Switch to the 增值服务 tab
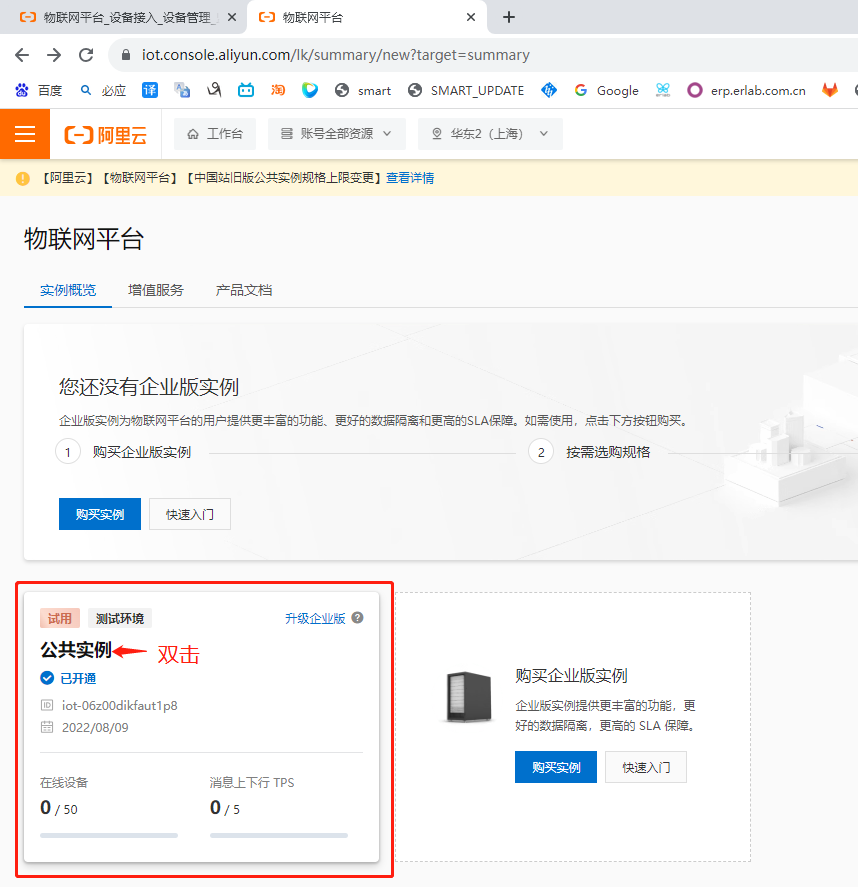858x887 pixels. tap(156, 290)
